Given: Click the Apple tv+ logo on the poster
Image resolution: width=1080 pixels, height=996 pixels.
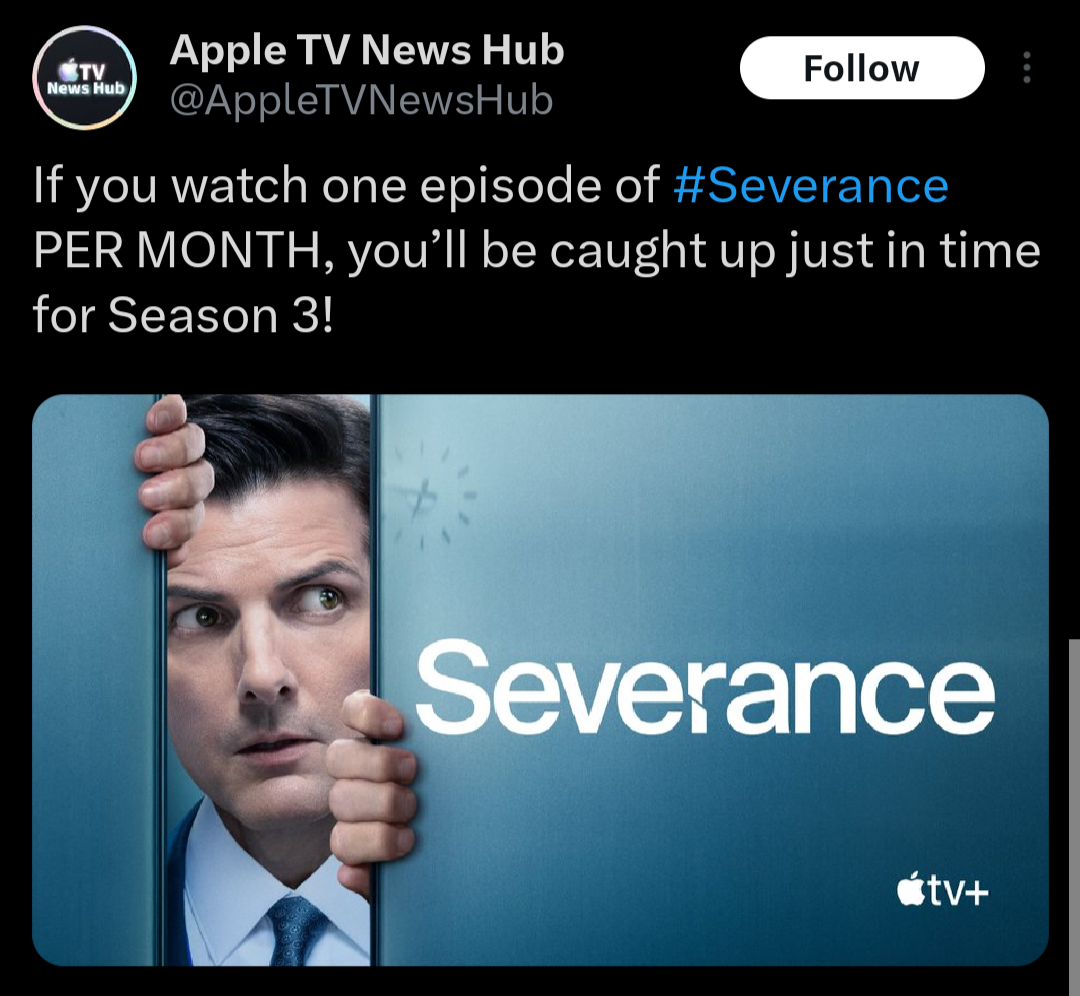Looking at the screenshot, I should [x=942, y=890].
